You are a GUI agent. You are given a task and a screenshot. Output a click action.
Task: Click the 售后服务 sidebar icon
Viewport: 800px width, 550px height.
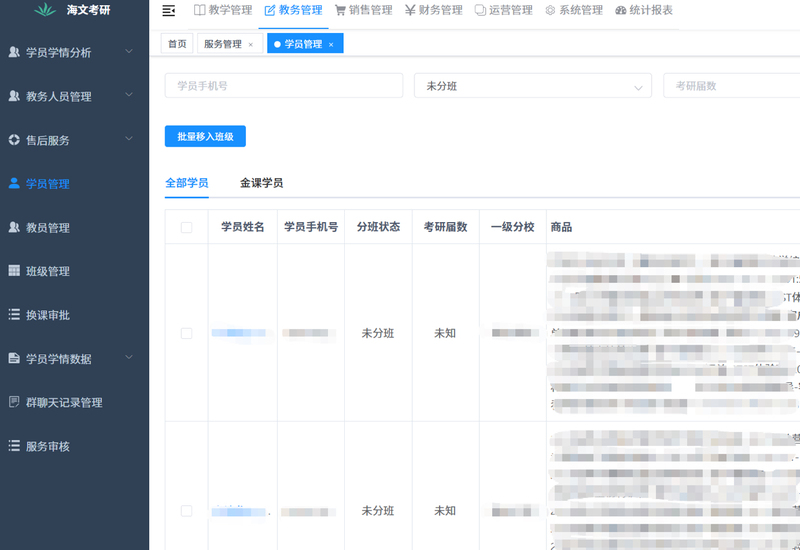[14, 140]
